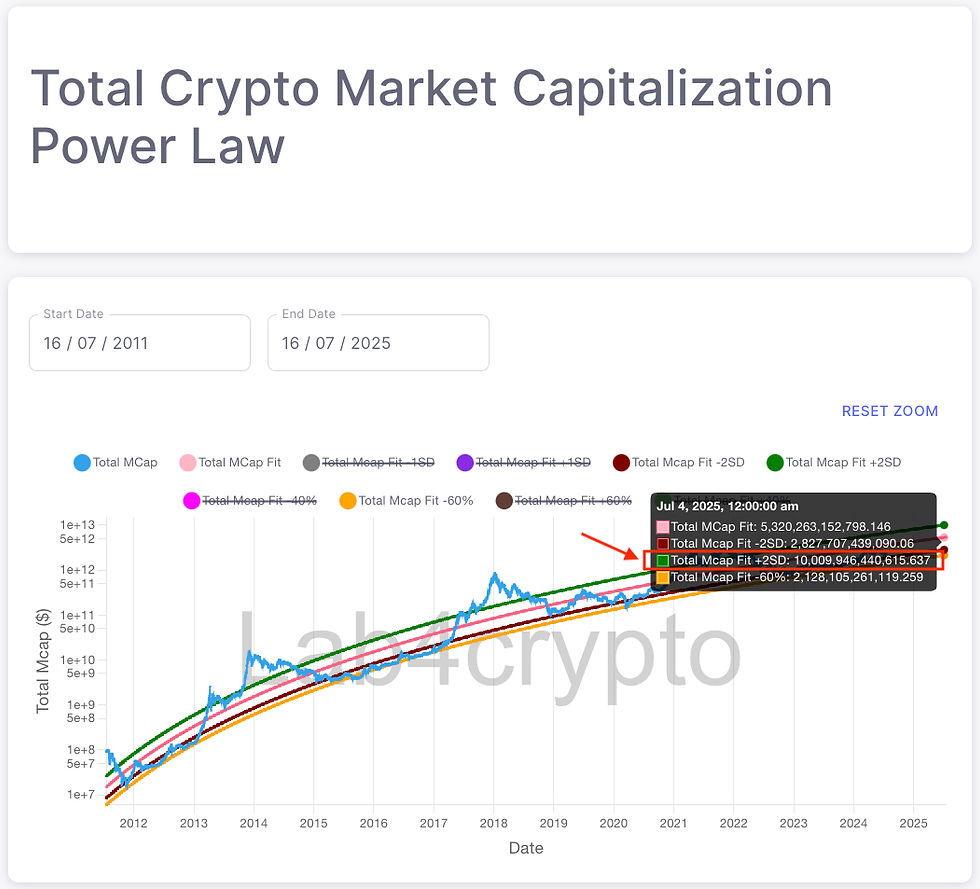Show the struck-through Total Mcap Fit -1SD label
The height and width of the screenshot is (889, 980).
click(x=377, y=463)
